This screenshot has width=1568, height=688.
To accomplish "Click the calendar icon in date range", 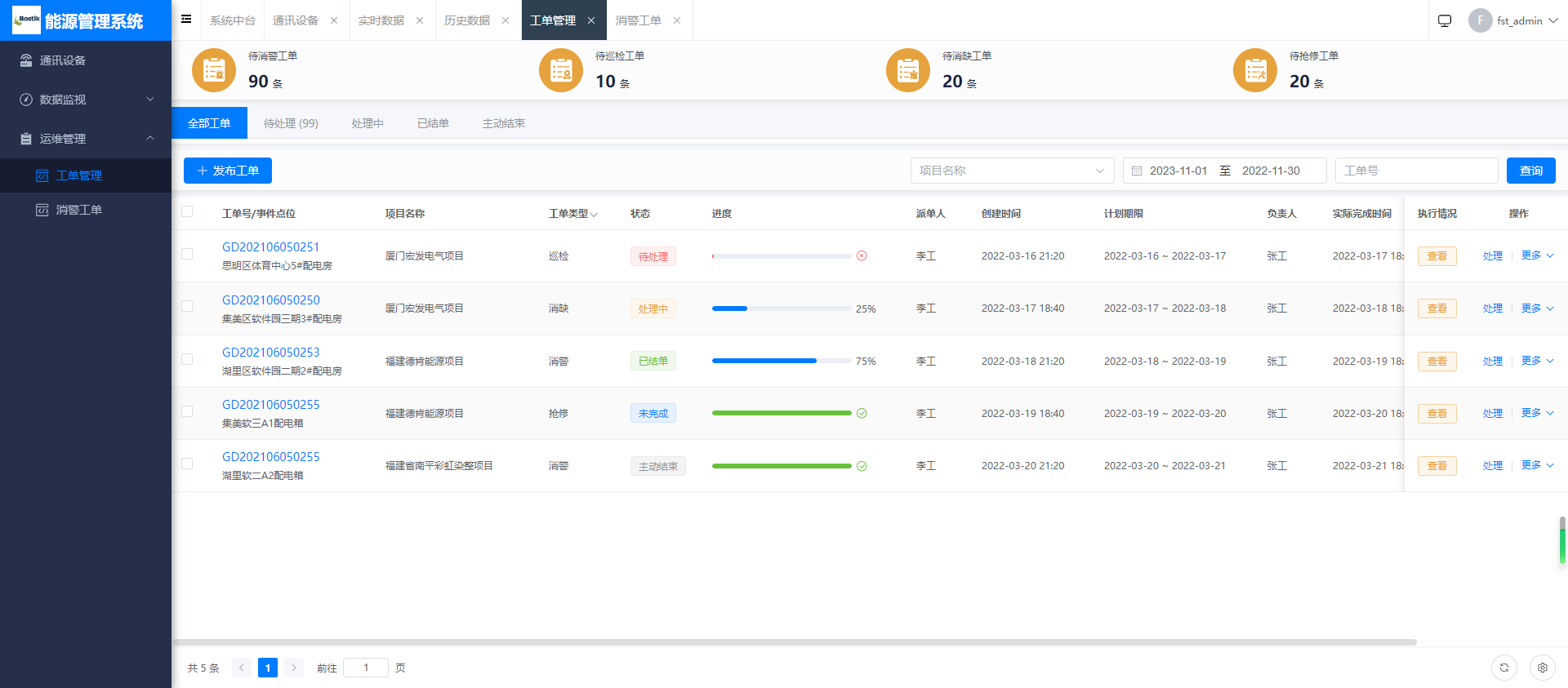I will [x=1137, y=171].
